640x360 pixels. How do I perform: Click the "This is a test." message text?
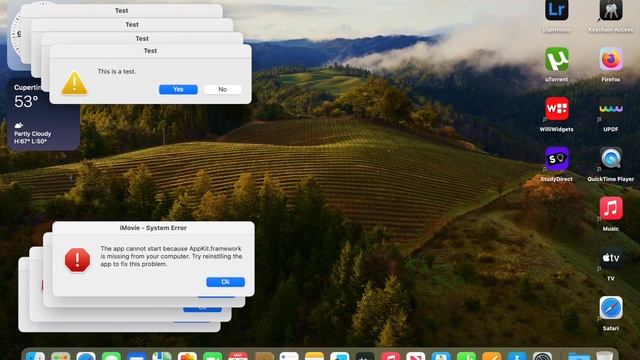click(117, 71)
